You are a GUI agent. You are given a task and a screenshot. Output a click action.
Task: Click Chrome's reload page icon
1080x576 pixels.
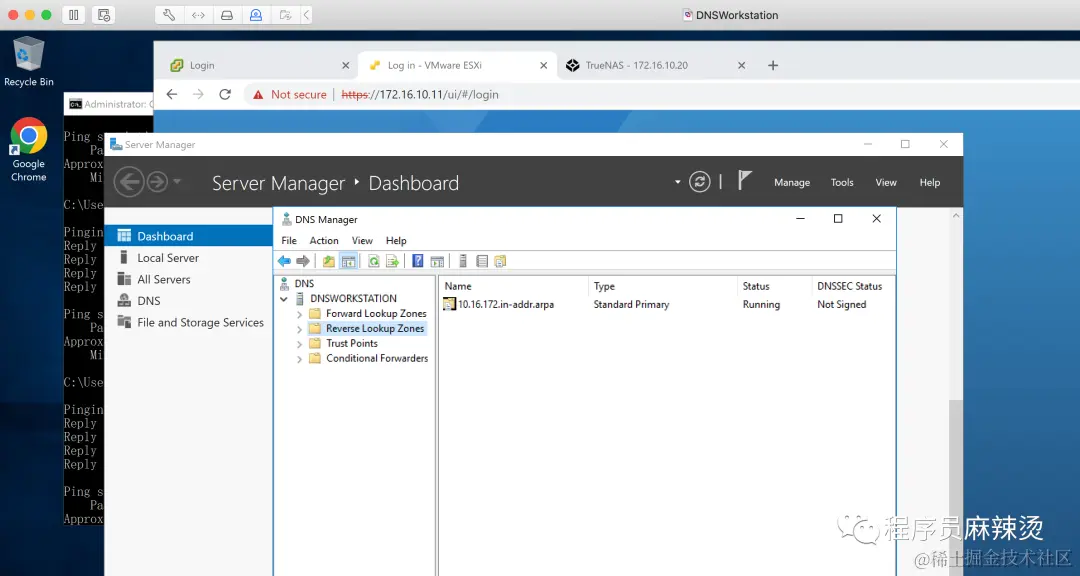[x=225, y=94]
